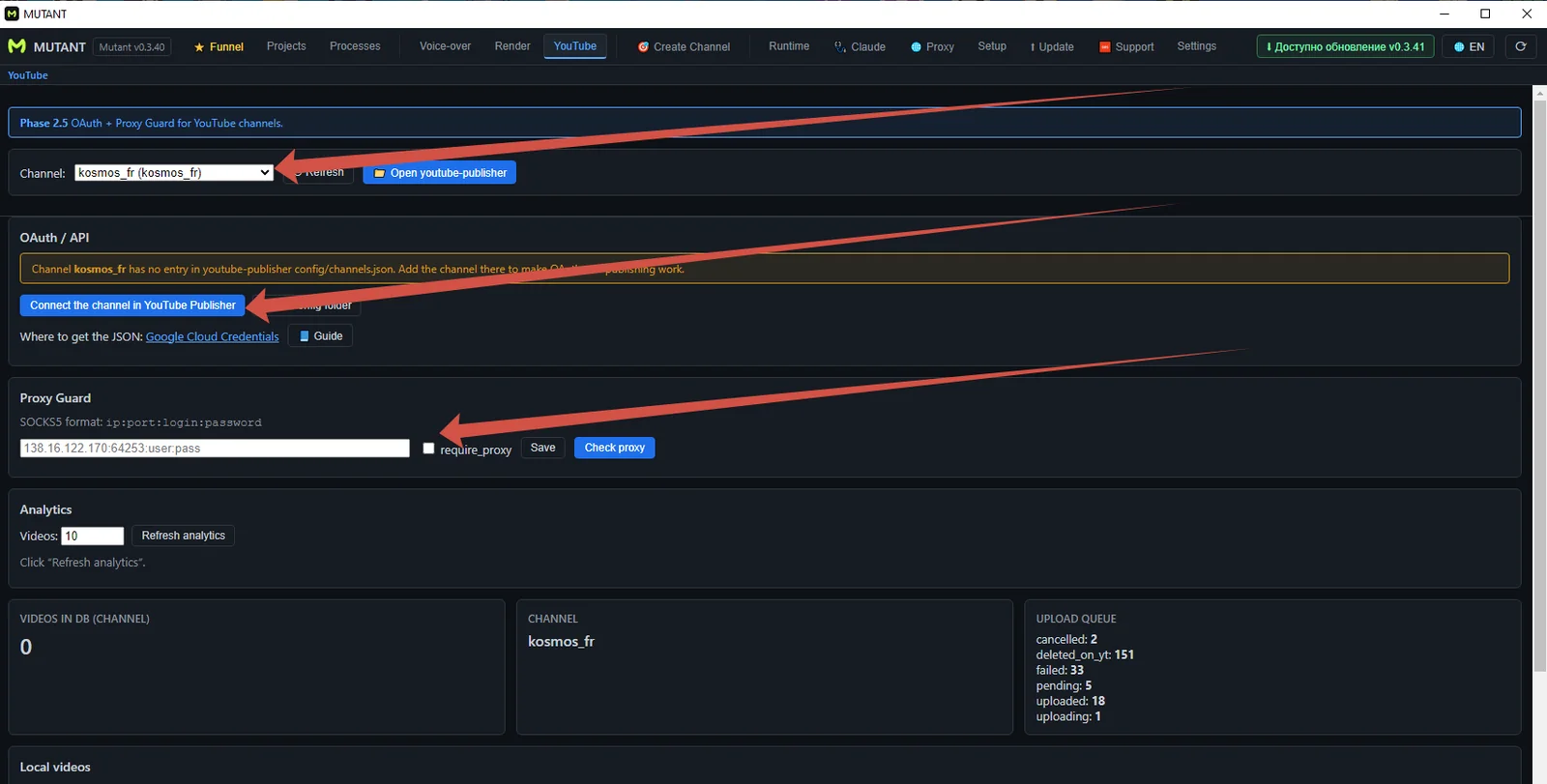Save the proxy settings
Viewport: 1547px width, 784px height.
coord(543,448)
